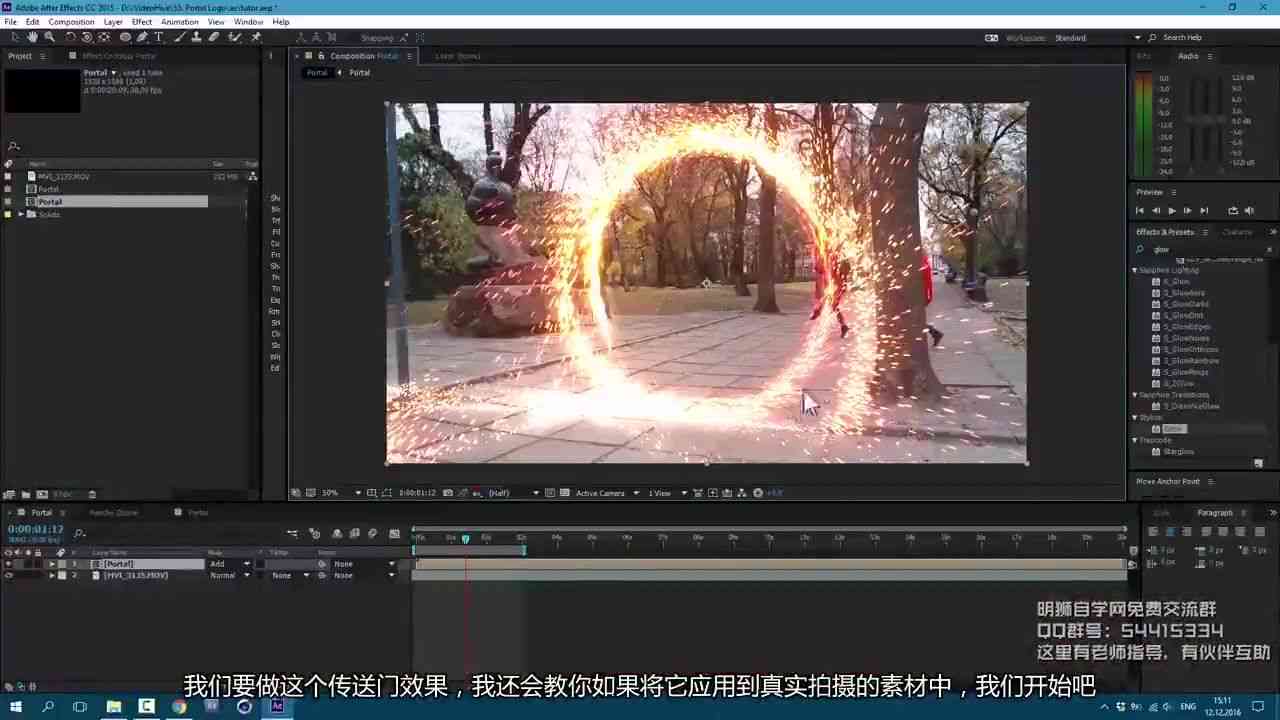Open File Explorer from the taskbar
This screenshot has width=1280, height=720.
tap(114, 706)
